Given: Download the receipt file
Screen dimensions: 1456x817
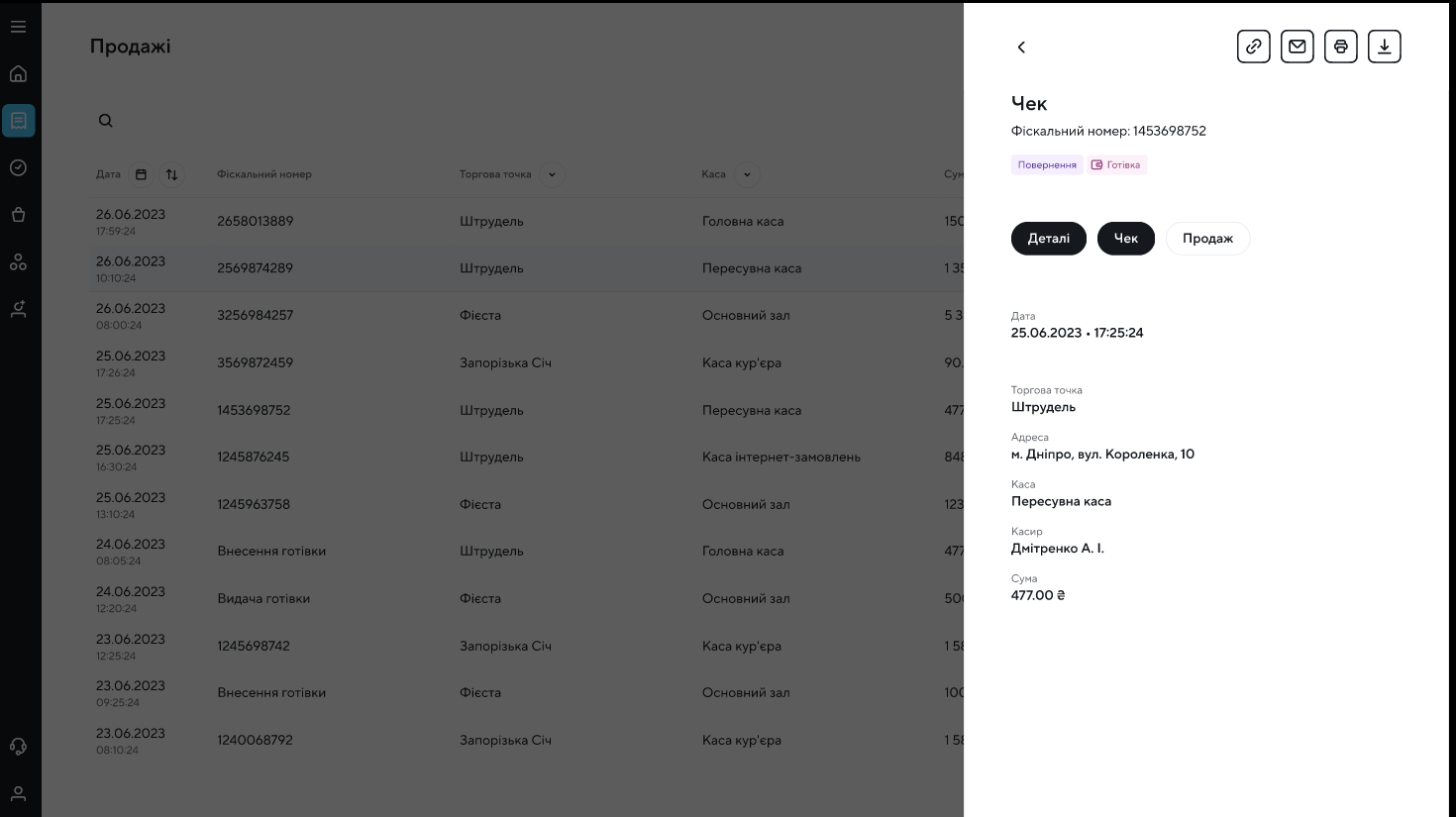Looking at the screenshot, I should point(1384,47).
